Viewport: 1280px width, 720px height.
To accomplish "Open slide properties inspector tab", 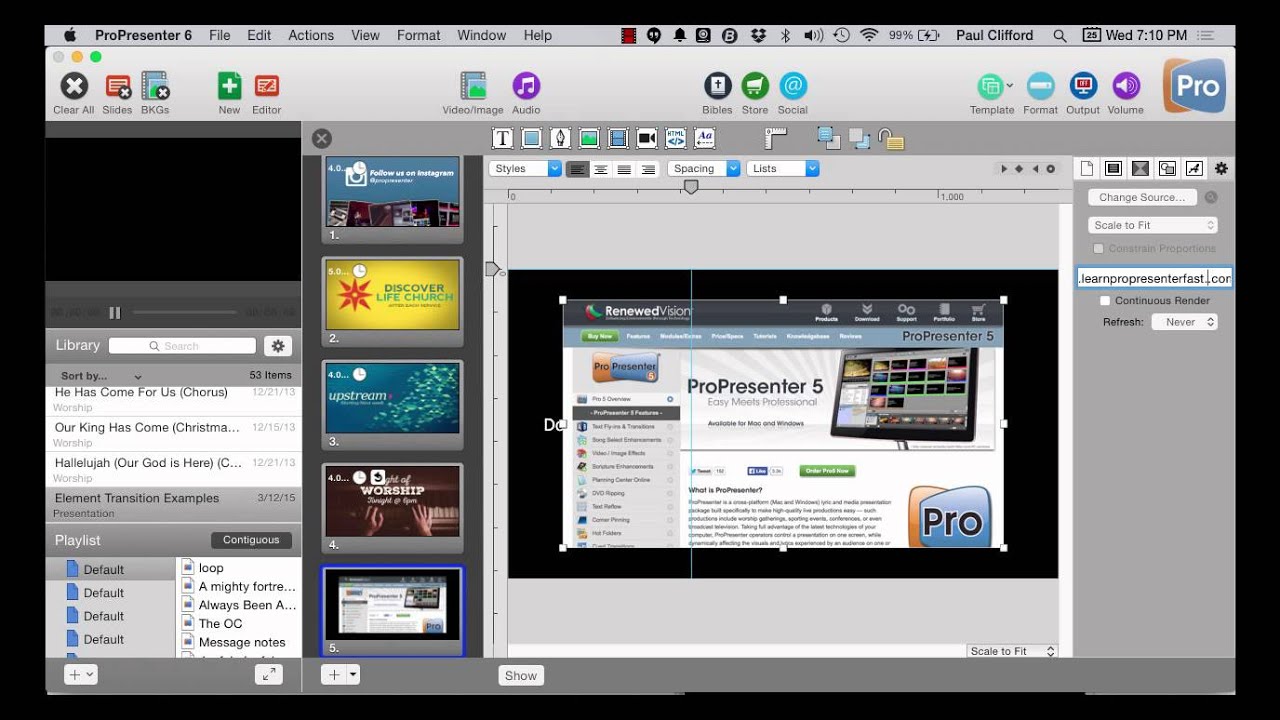I will tap(1113, 168).
